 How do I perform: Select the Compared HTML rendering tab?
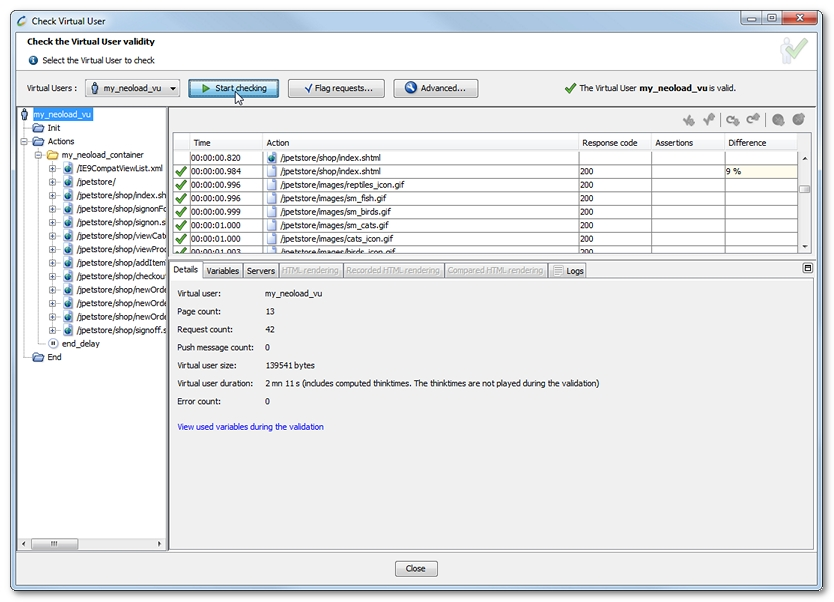(x=495, y=271)
